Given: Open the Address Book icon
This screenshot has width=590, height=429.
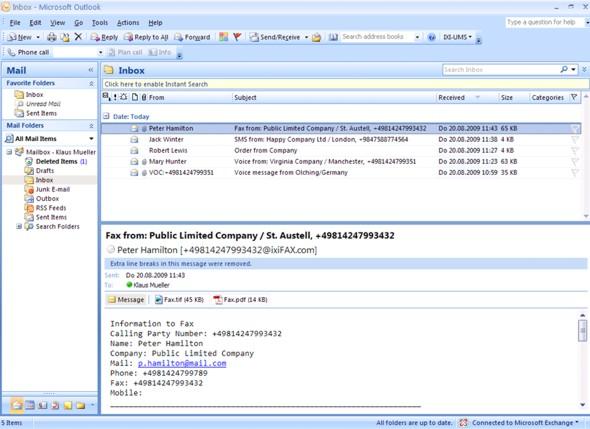Looking at the screenshot, I should [x=333, y=37].
